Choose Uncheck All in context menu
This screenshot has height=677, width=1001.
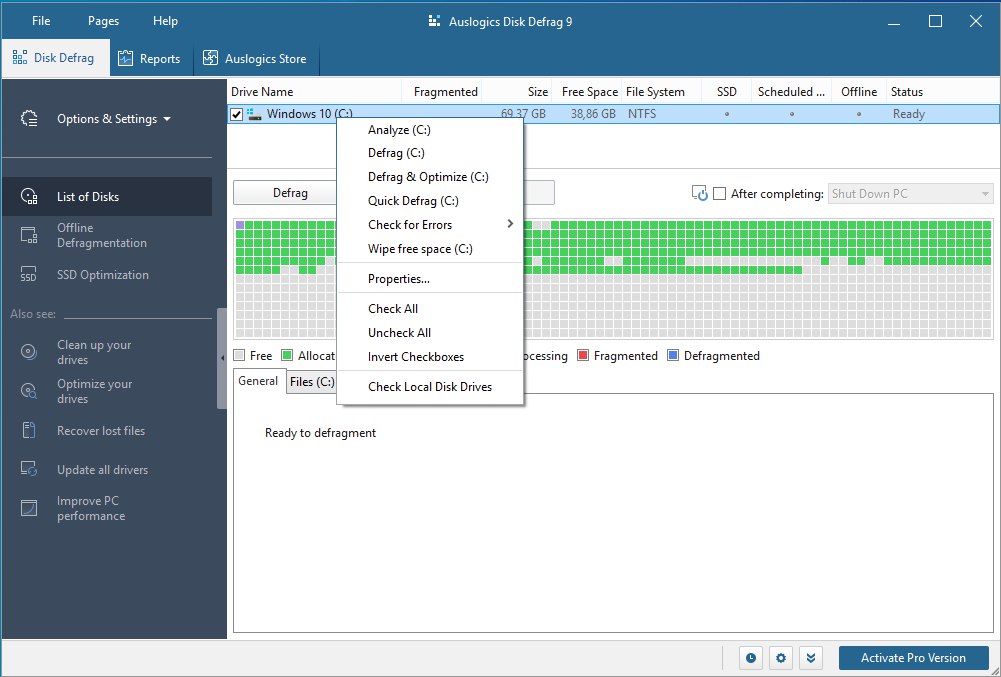[430, 333]
